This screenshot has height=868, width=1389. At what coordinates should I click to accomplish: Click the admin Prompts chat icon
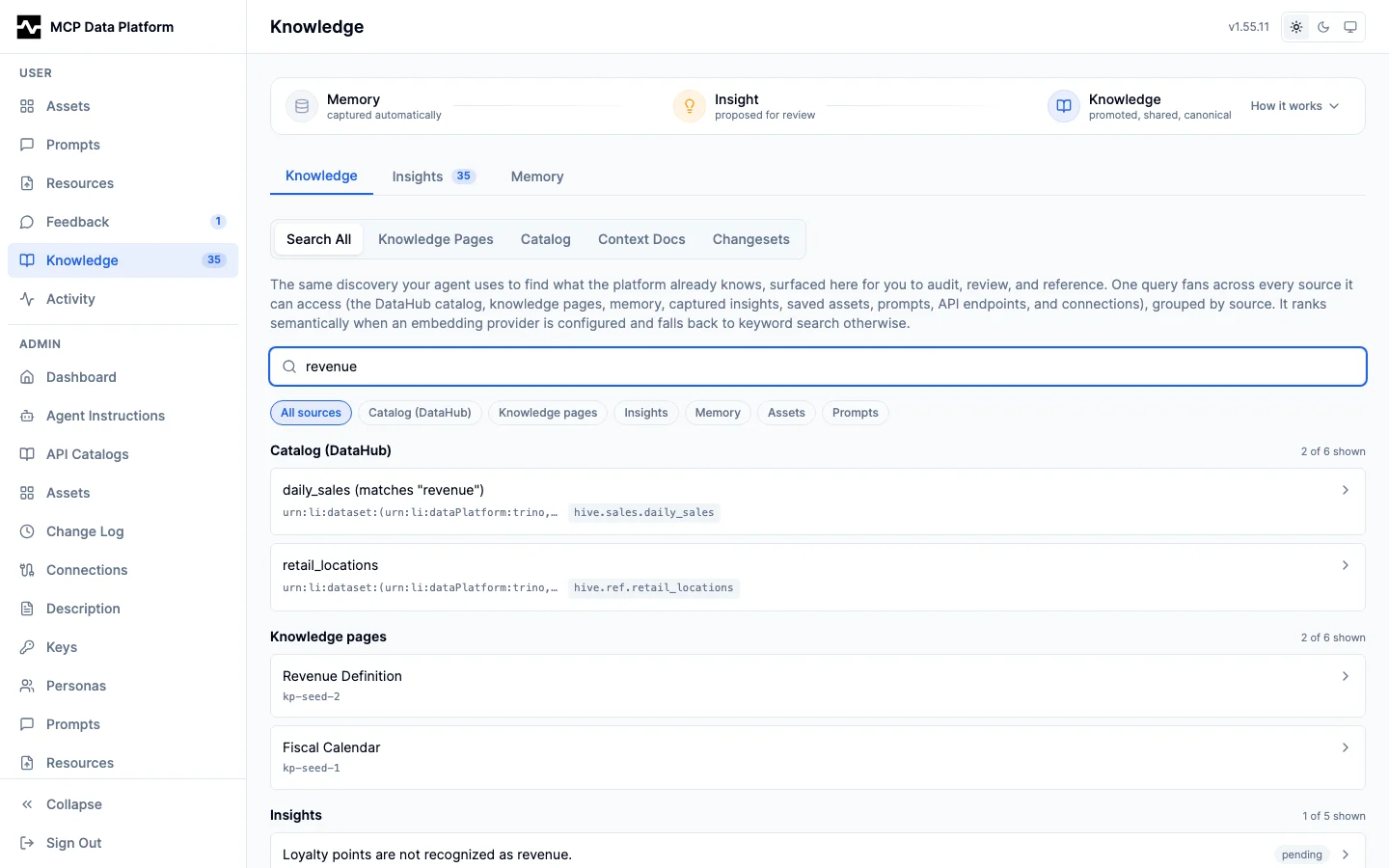pos(27,724)
